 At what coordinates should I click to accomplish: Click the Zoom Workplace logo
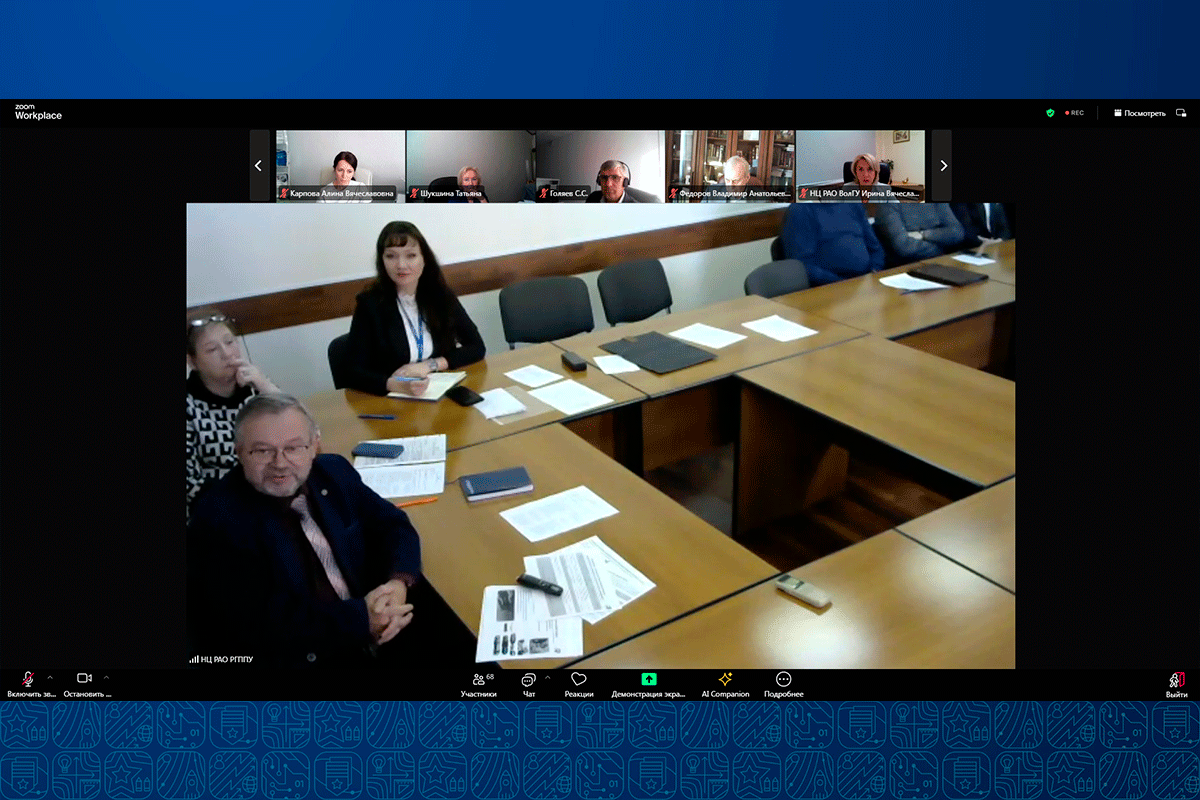pyautogui.click(x=38, y=112)
